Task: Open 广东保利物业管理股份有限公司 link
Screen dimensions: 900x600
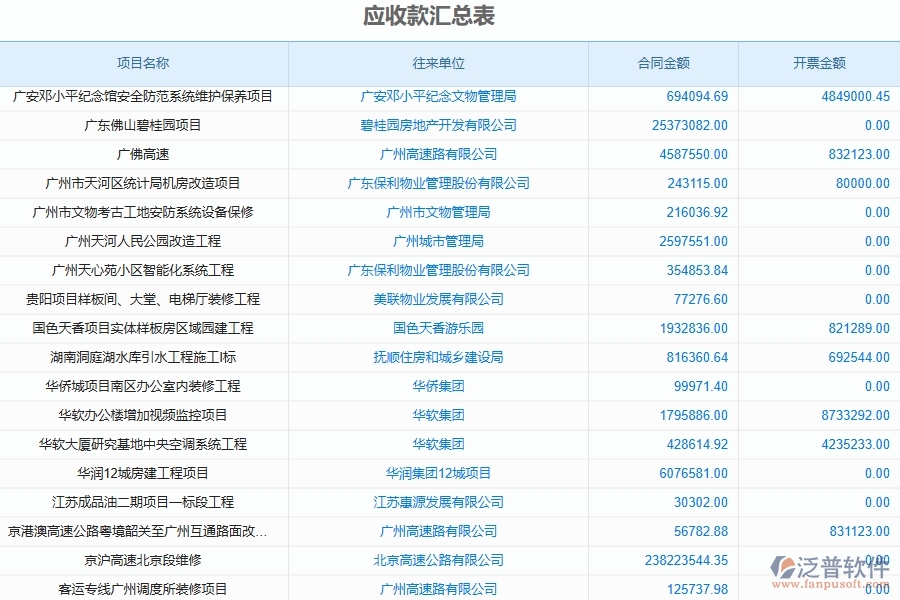Action: 438,183
